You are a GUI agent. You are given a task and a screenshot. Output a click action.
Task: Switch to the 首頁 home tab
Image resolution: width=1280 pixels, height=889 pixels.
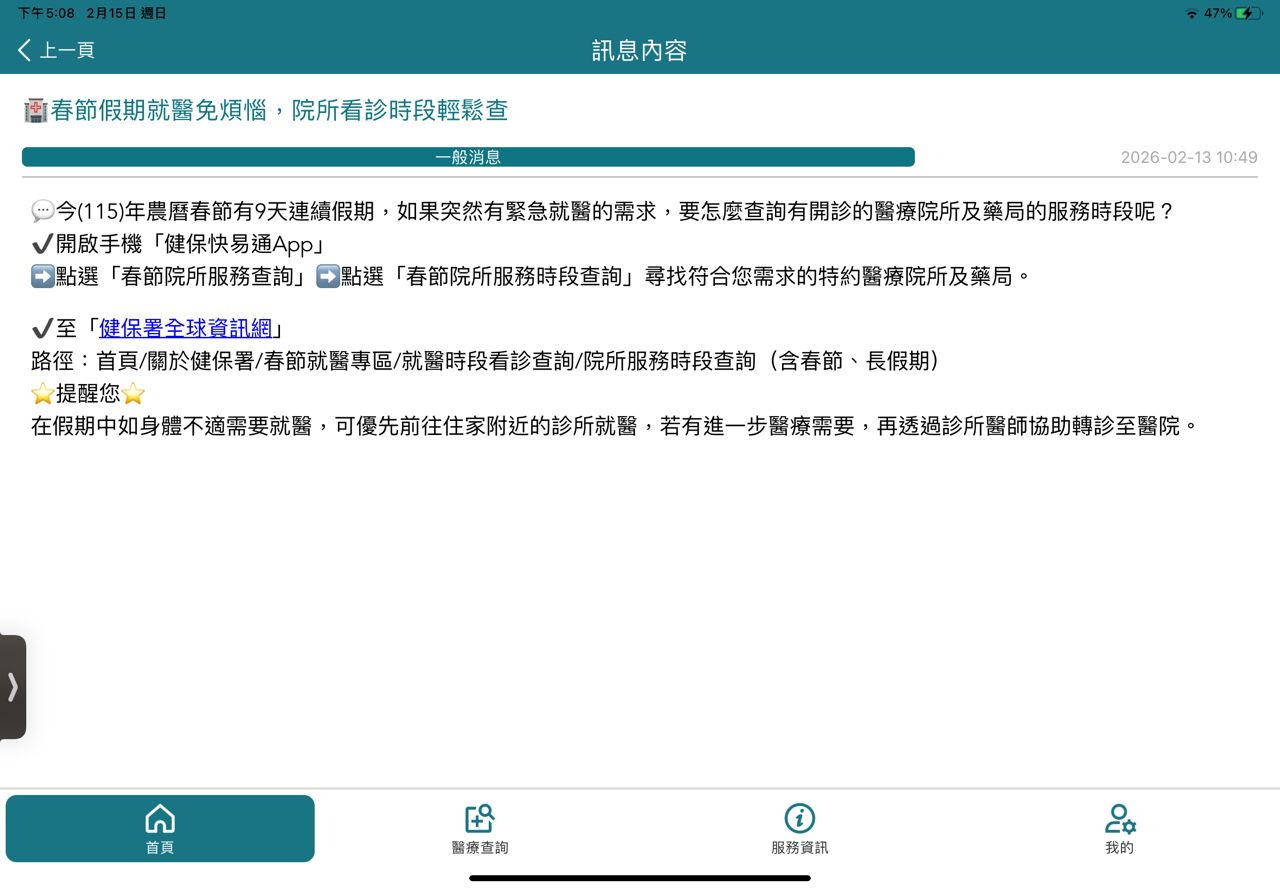160,828
